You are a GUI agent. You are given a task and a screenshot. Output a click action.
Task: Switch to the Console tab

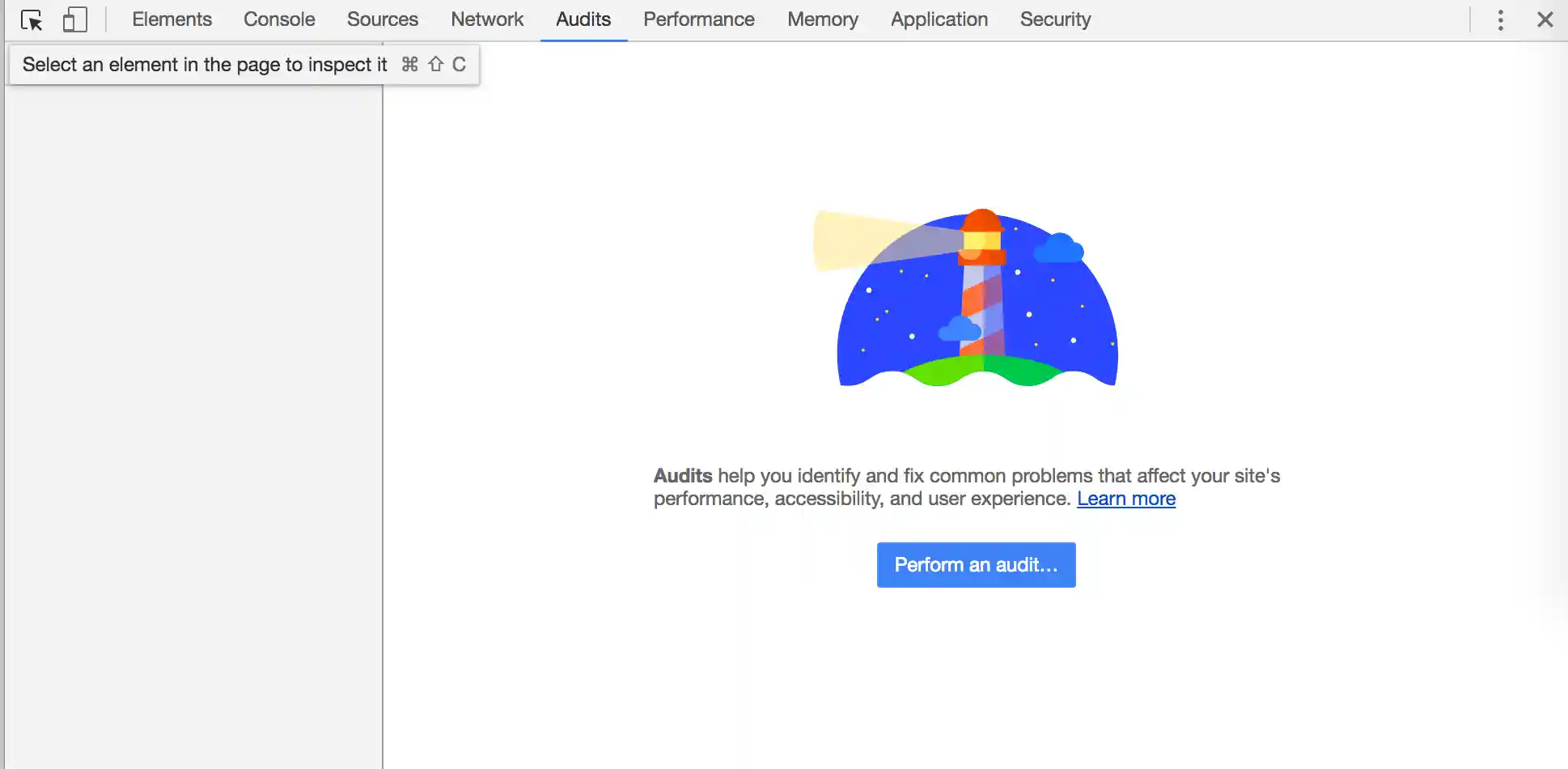point(279,19)
